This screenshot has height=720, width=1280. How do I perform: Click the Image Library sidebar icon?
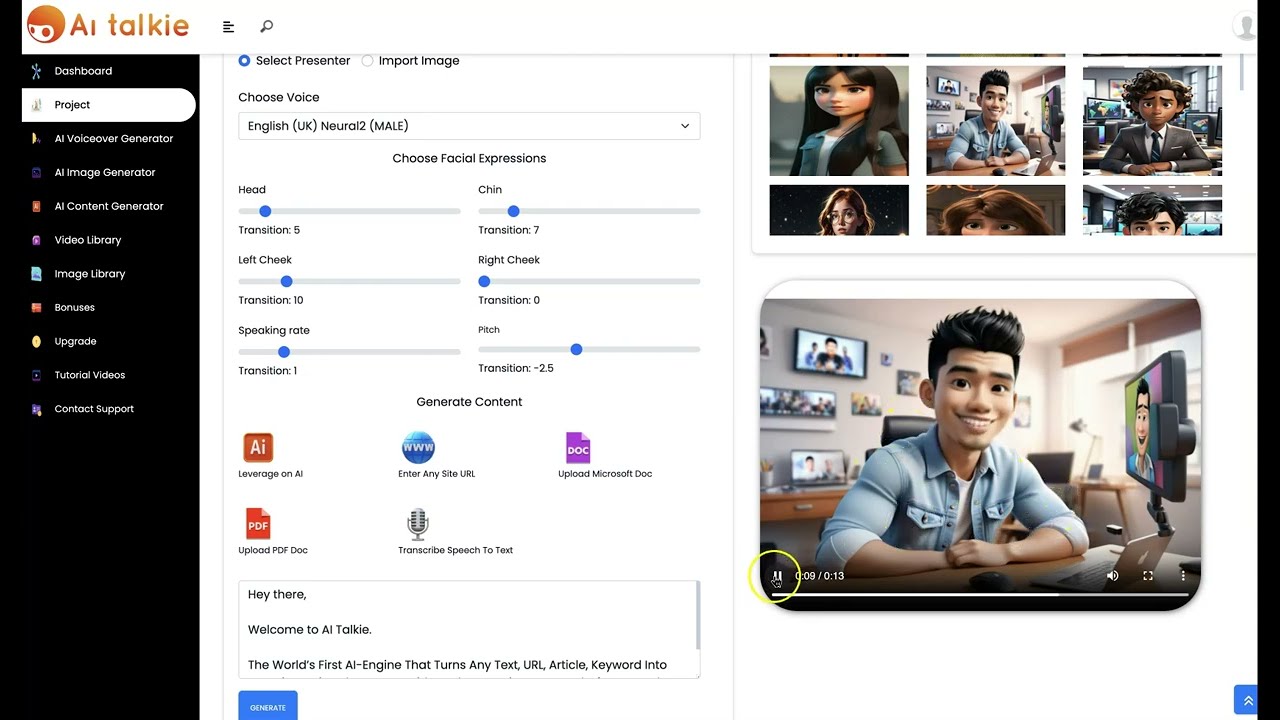(36, 274)
